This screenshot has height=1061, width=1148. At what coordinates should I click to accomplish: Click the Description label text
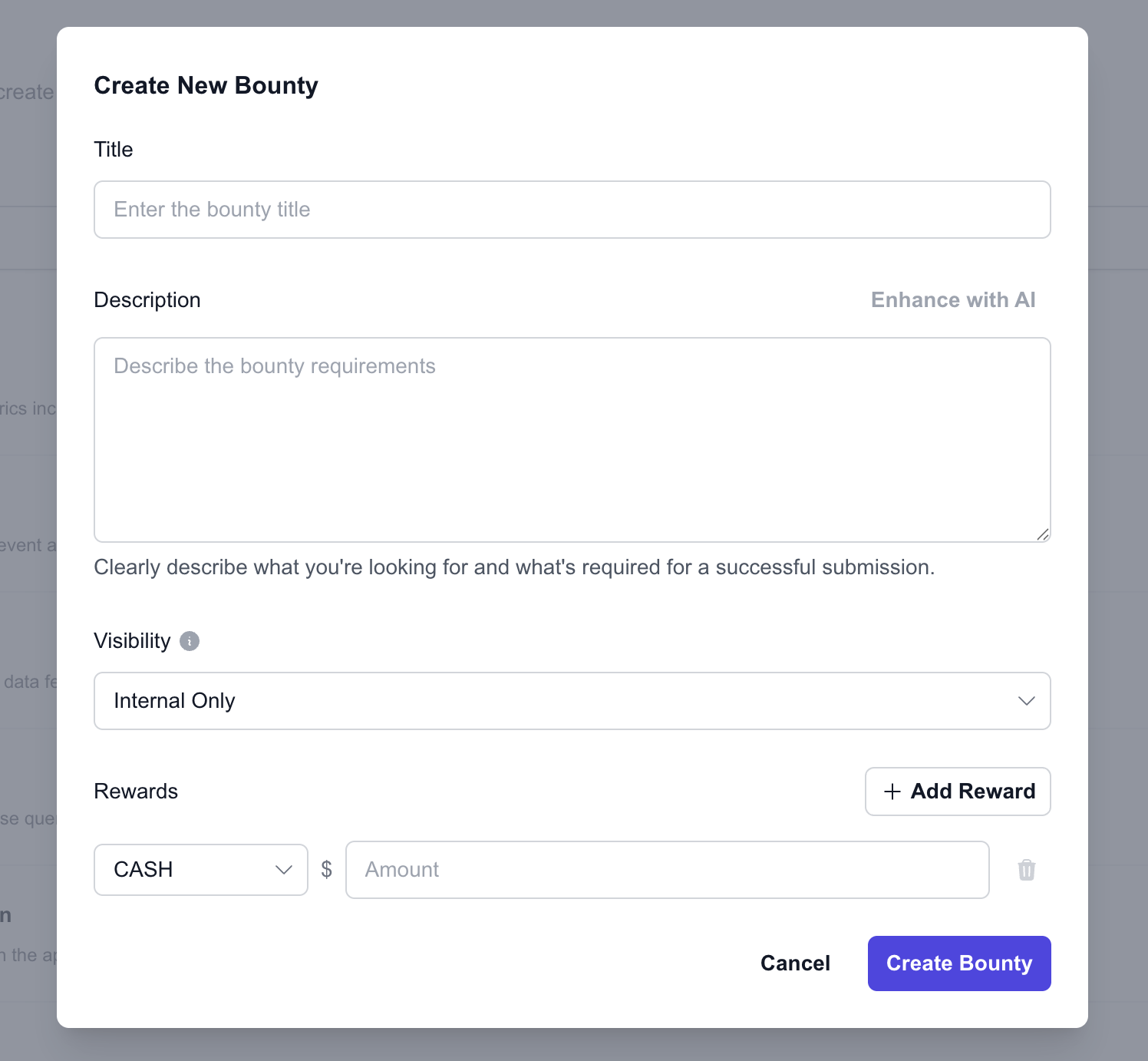(147, 300)
